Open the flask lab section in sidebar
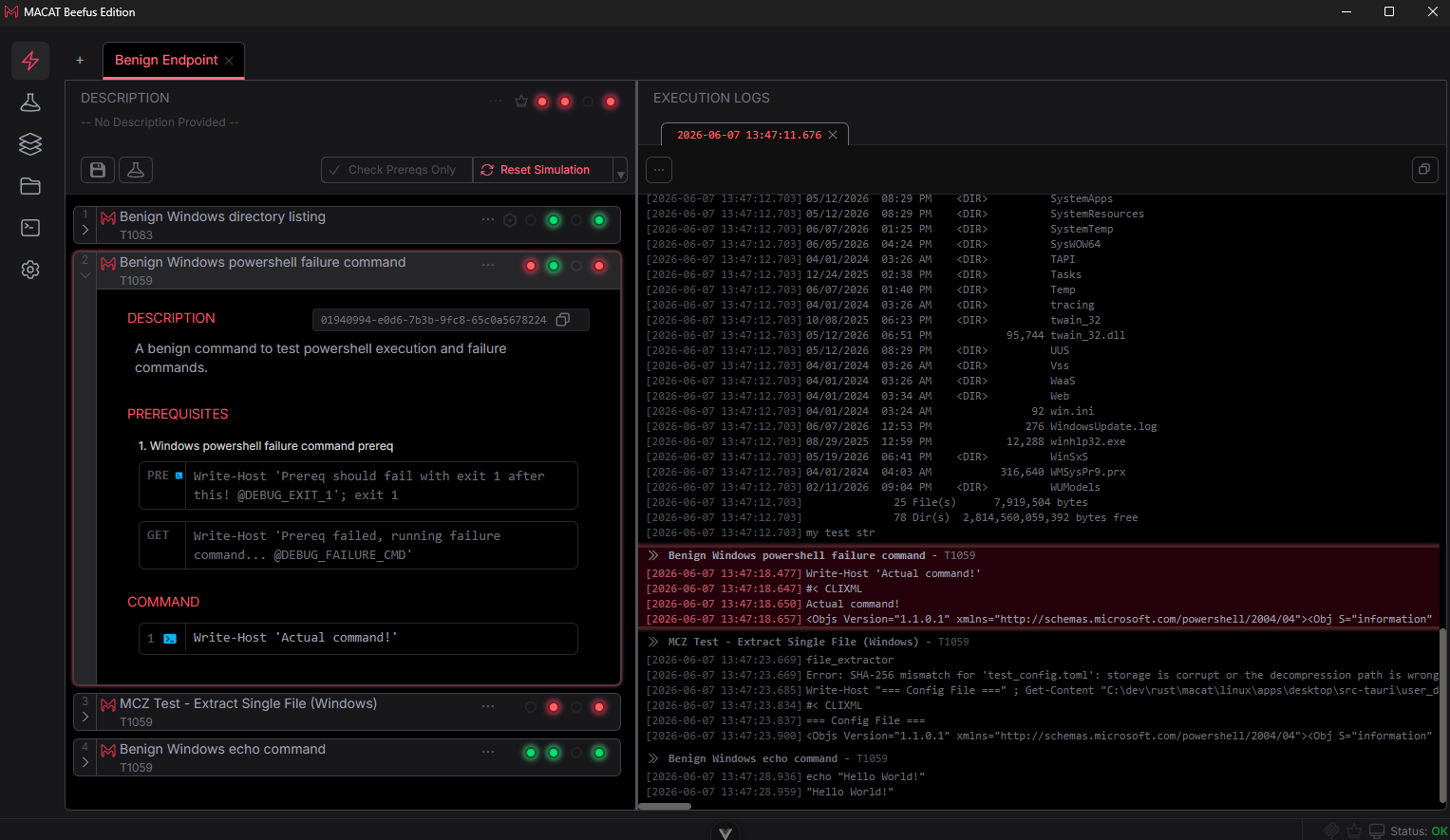The image size is (1450, 840). click(30, 103)
